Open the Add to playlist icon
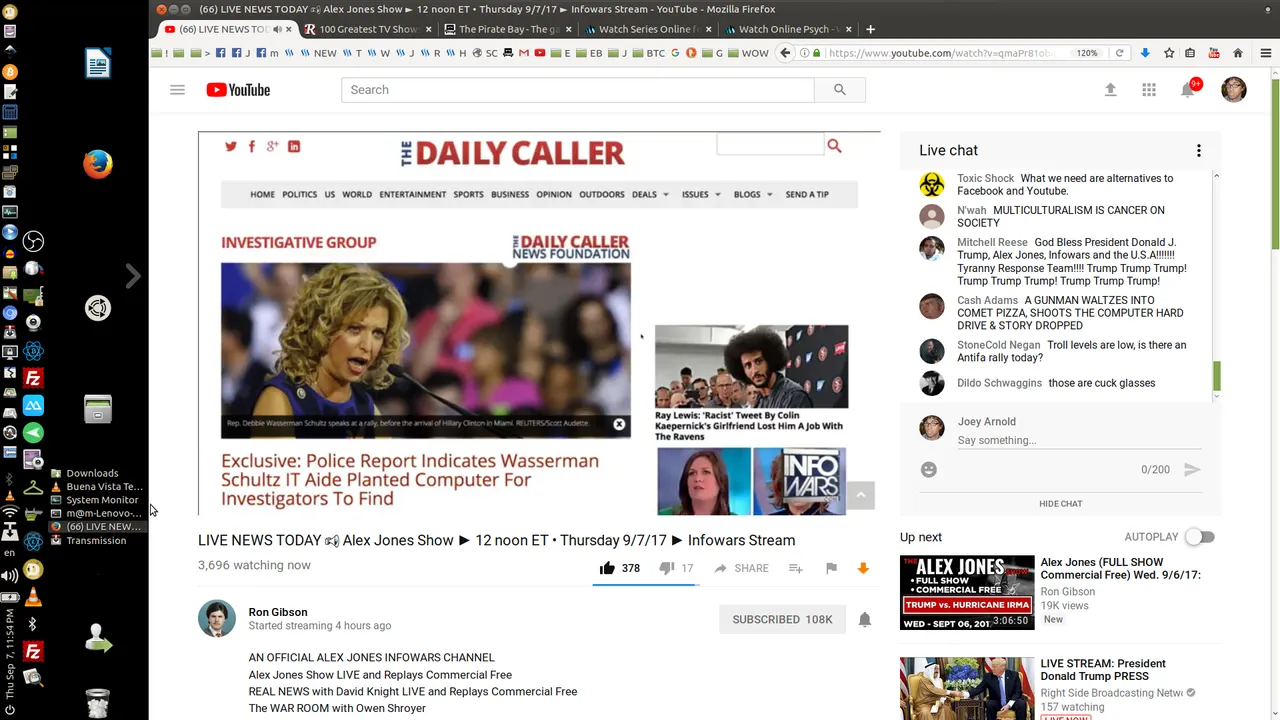 [795, 568]
